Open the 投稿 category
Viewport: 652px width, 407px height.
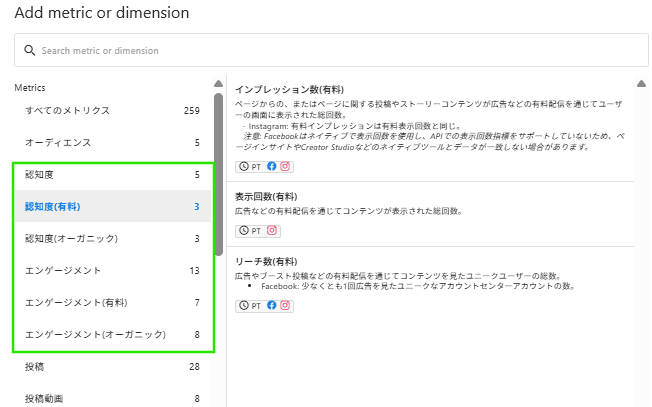[x=35, y=366]
